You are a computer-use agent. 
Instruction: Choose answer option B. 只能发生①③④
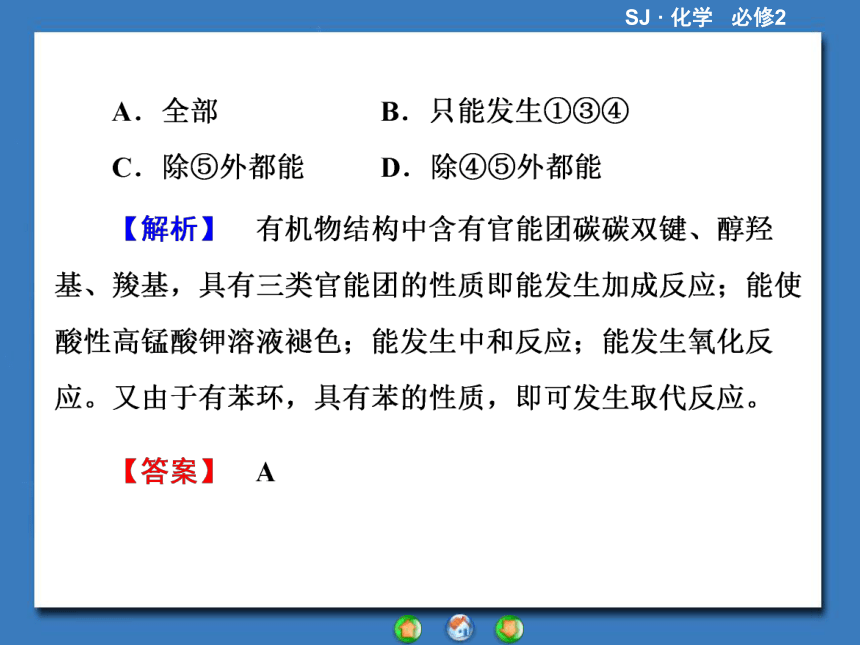(505, 111)
